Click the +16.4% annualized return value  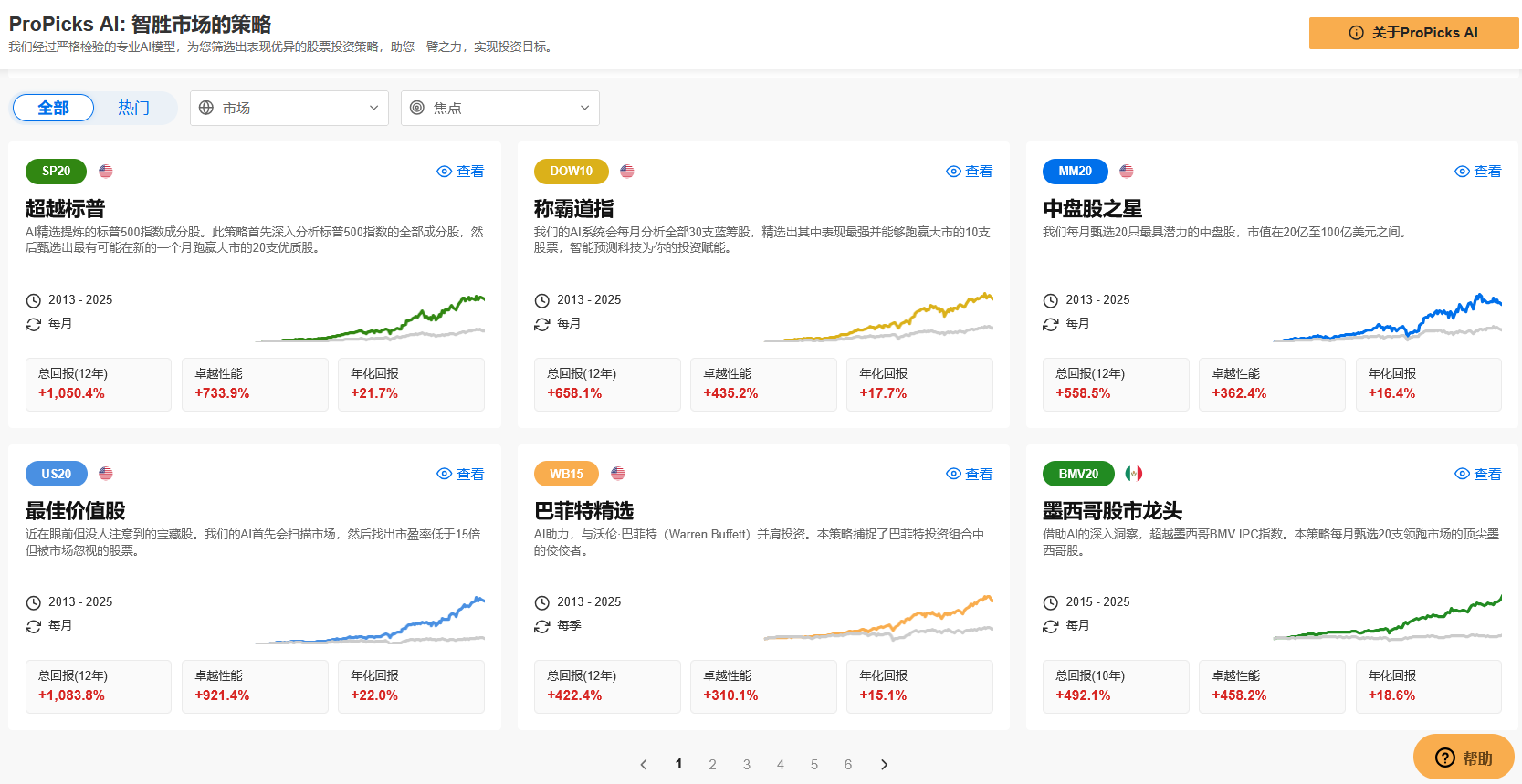pos(1391,393)
